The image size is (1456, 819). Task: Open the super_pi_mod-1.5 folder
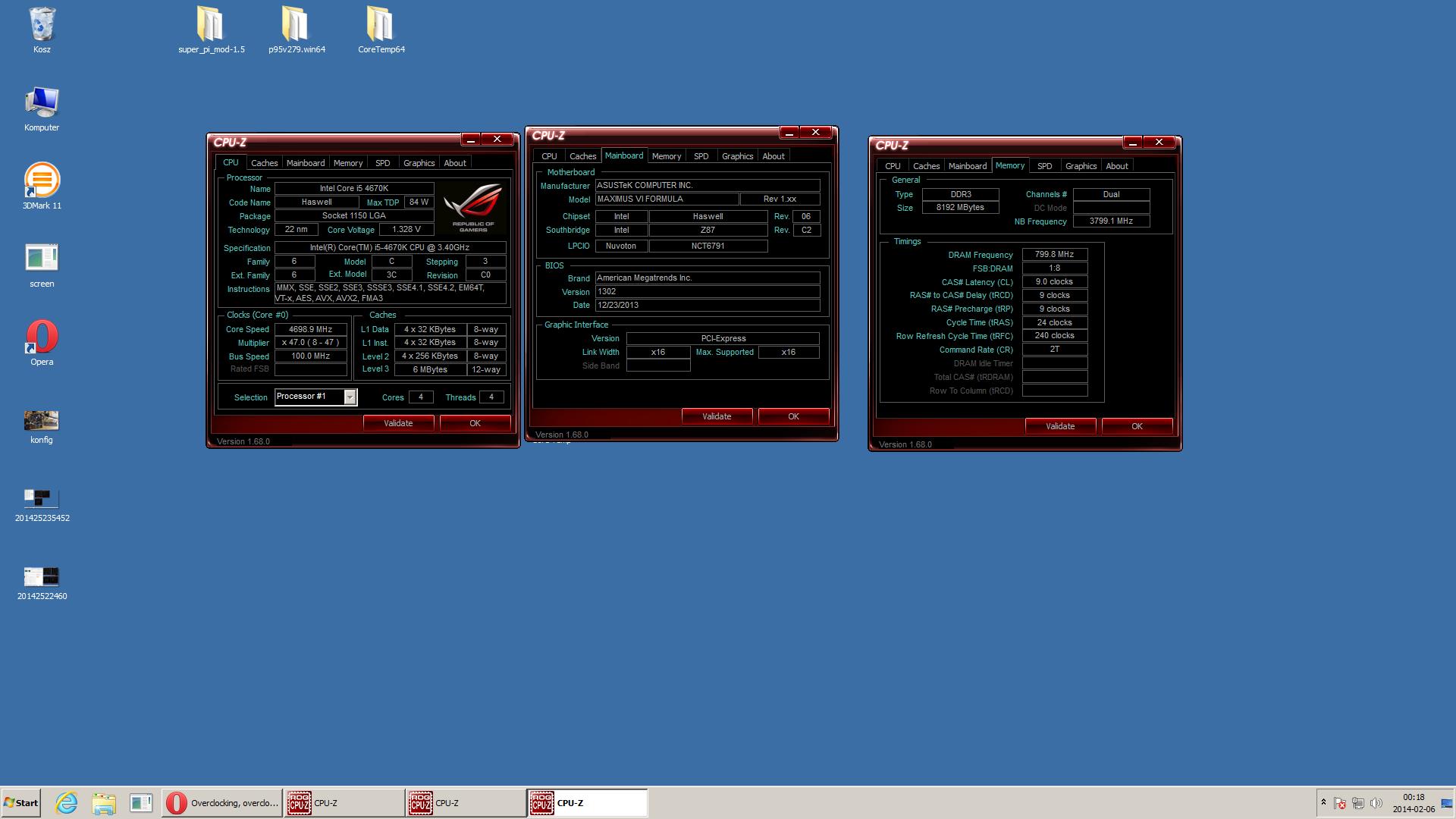pyautogui.click(x=211, y=30)
